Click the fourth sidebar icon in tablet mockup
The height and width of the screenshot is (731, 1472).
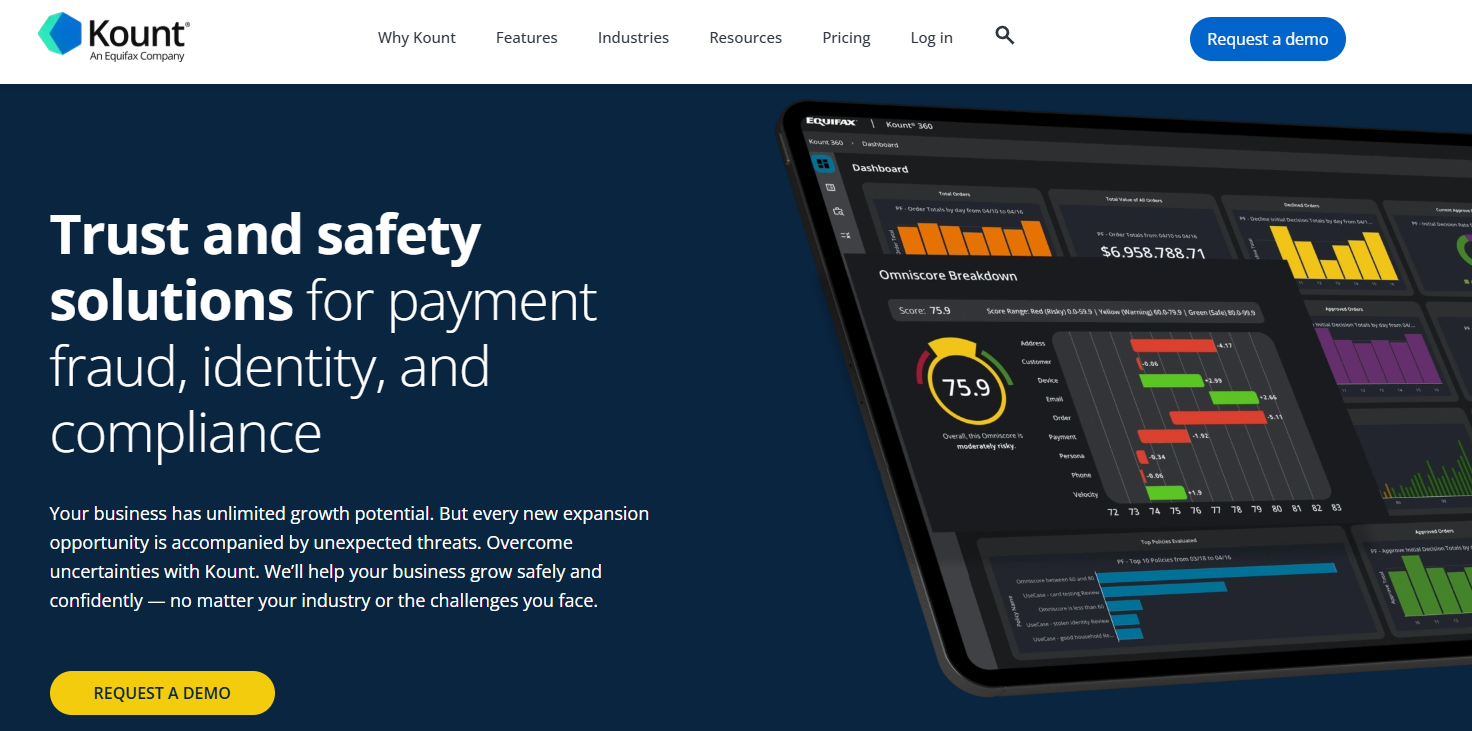(x=845, y=235)
